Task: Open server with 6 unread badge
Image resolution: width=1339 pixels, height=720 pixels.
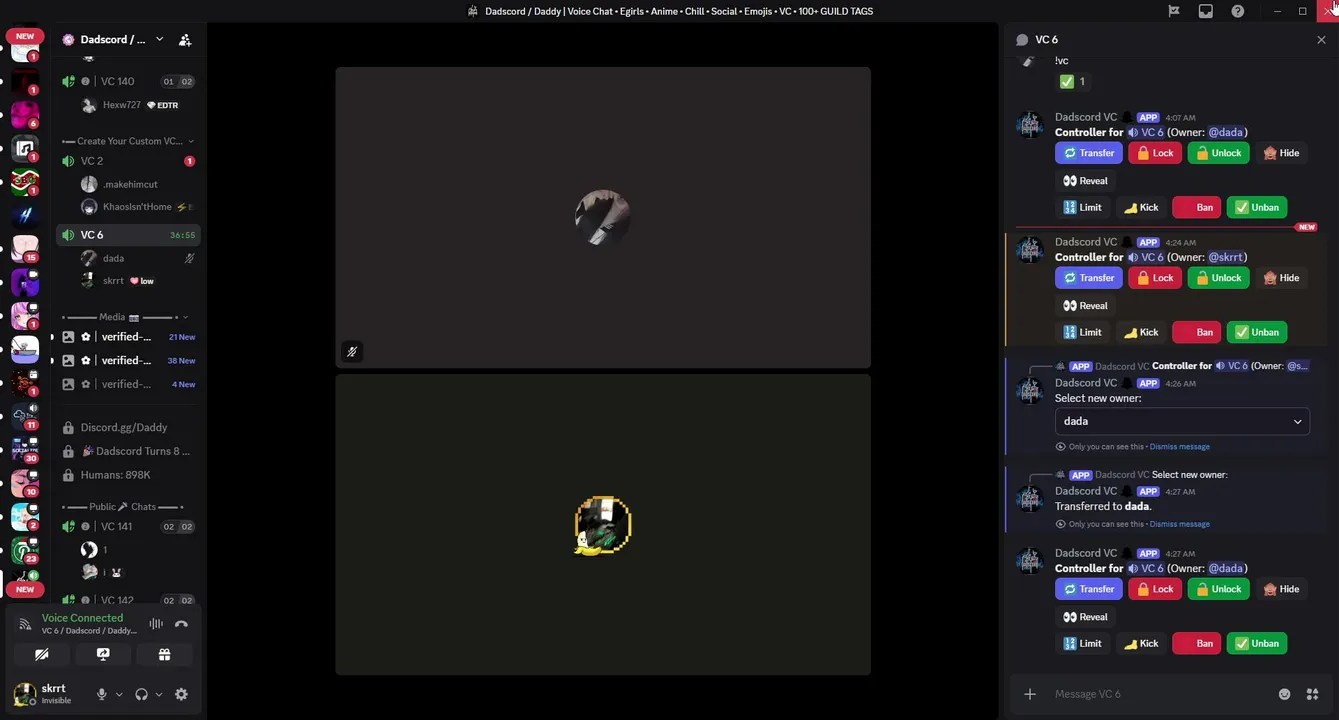Action: [x=25, y=114]
